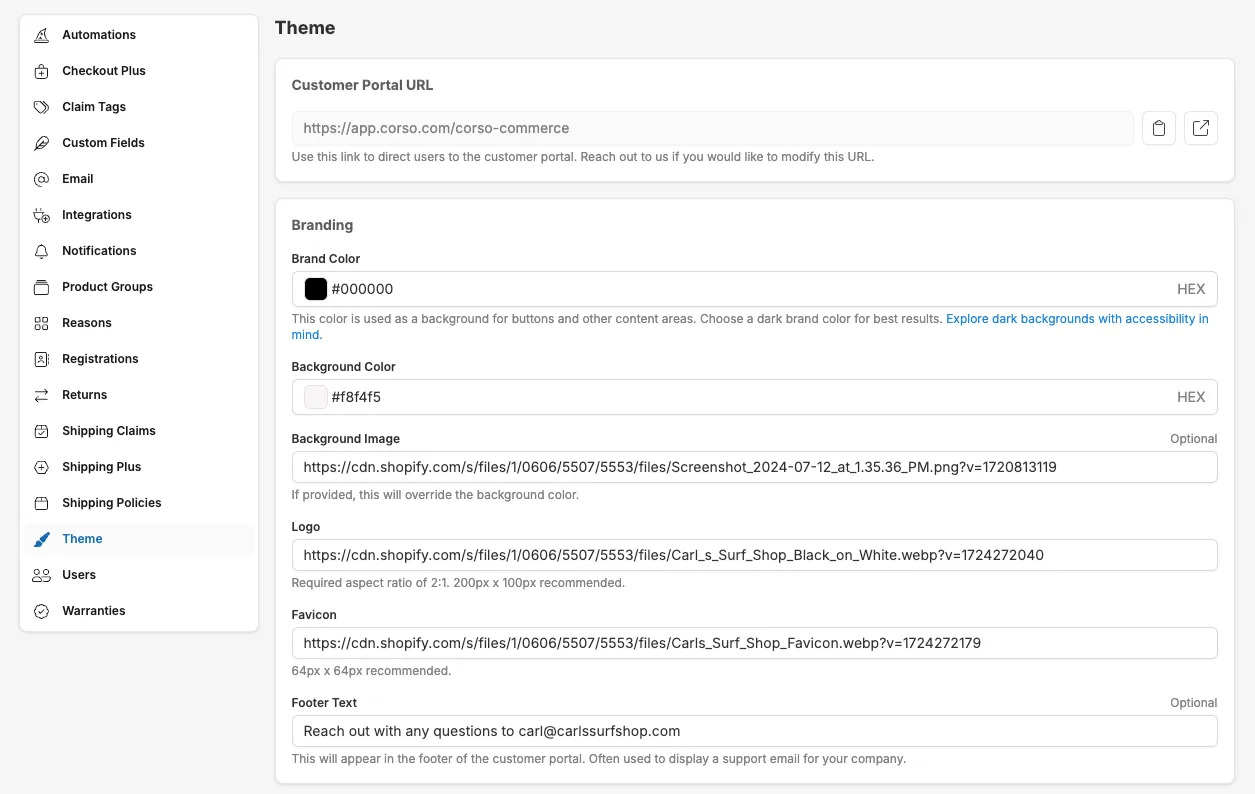Click the Users people icon
The width and height of the screenshot is (1255, 794).
tap(41, 575)
